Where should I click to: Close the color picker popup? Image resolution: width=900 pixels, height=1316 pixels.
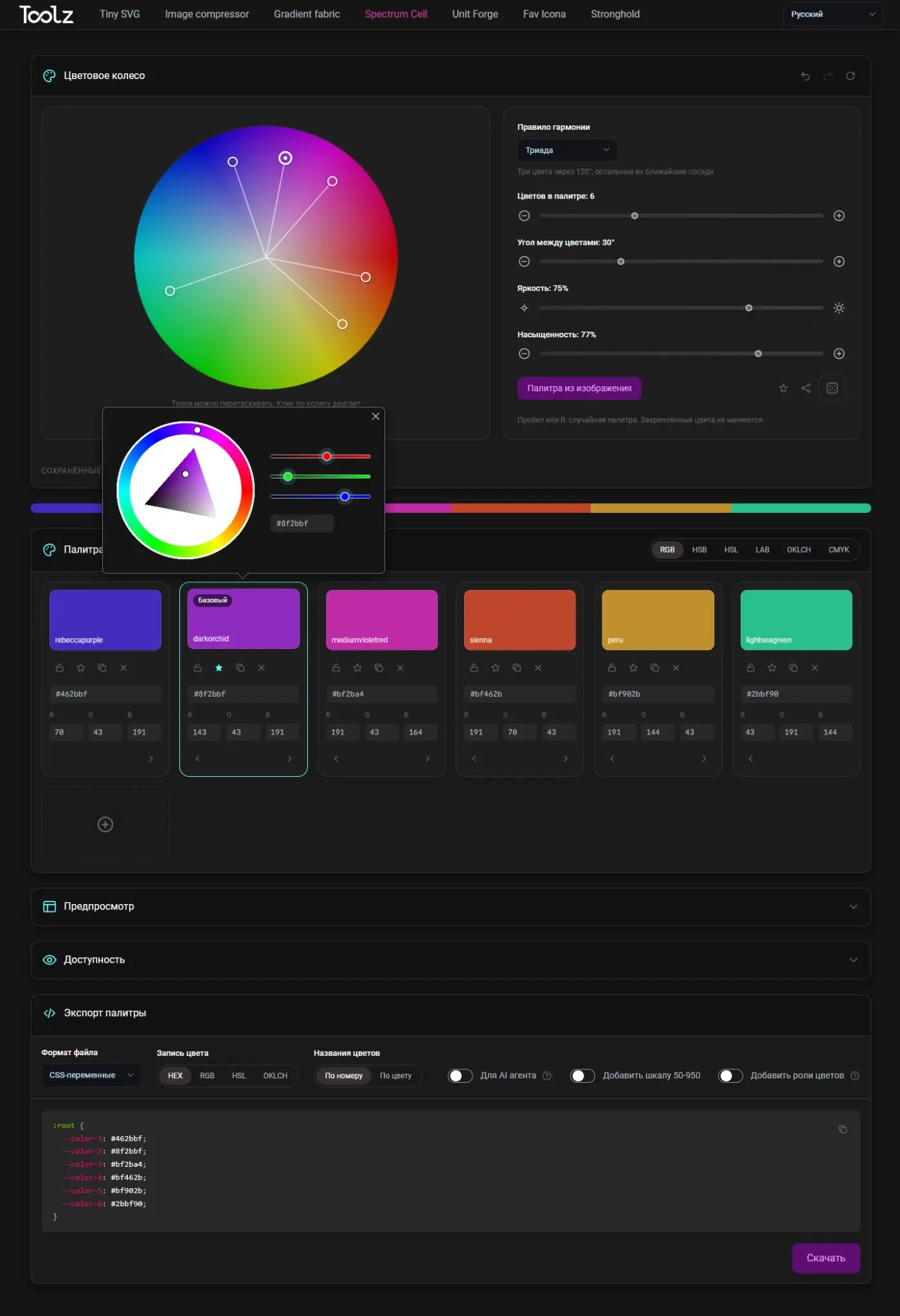click(375, 416)
